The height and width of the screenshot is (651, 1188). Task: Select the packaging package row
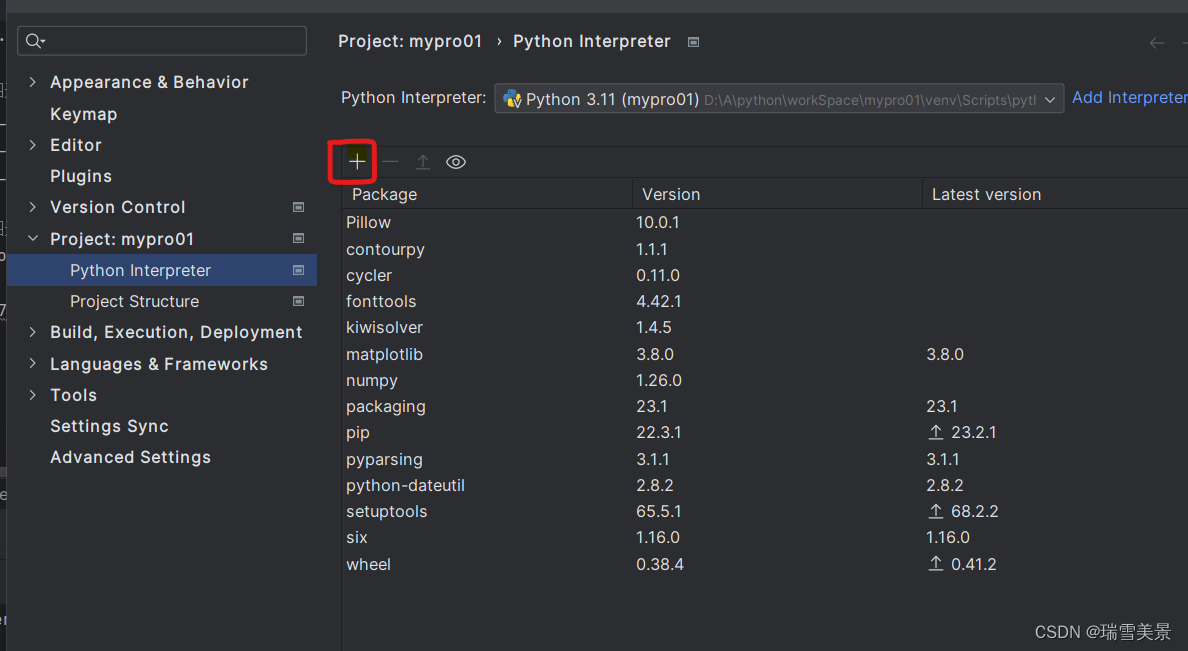[x=764, y=406]
